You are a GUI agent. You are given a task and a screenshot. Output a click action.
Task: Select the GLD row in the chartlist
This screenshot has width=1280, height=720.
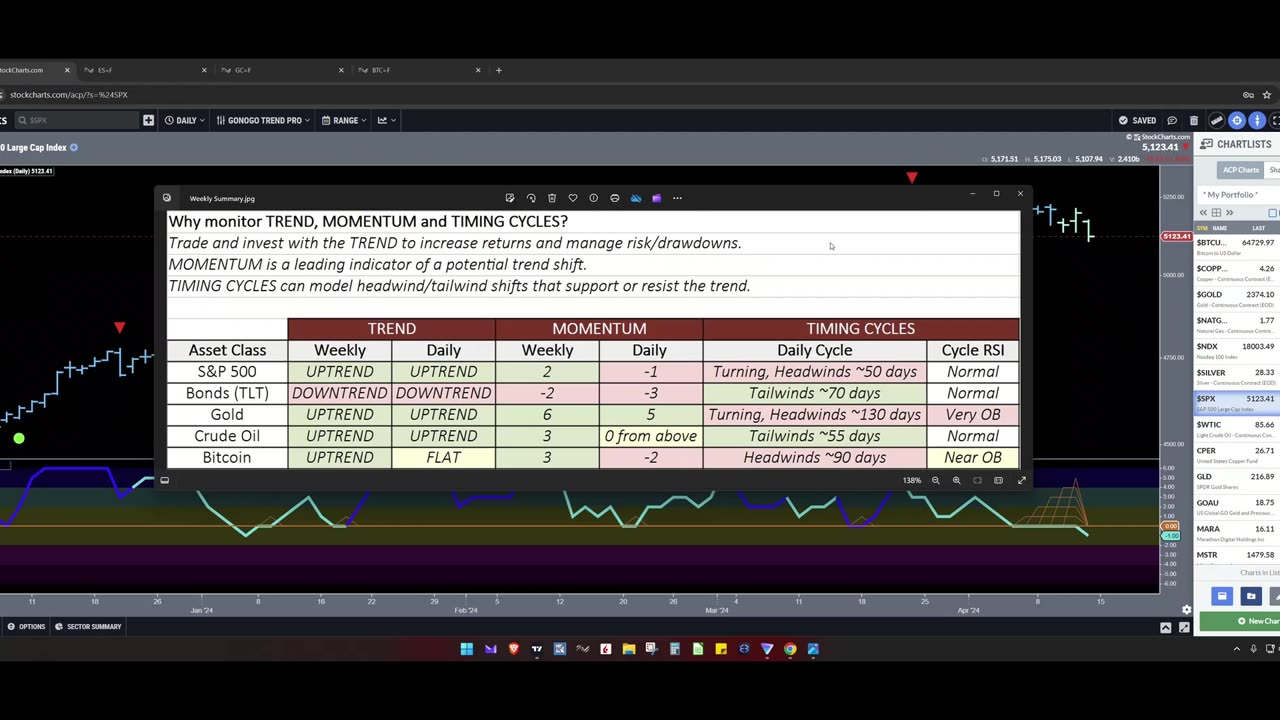1237,480
